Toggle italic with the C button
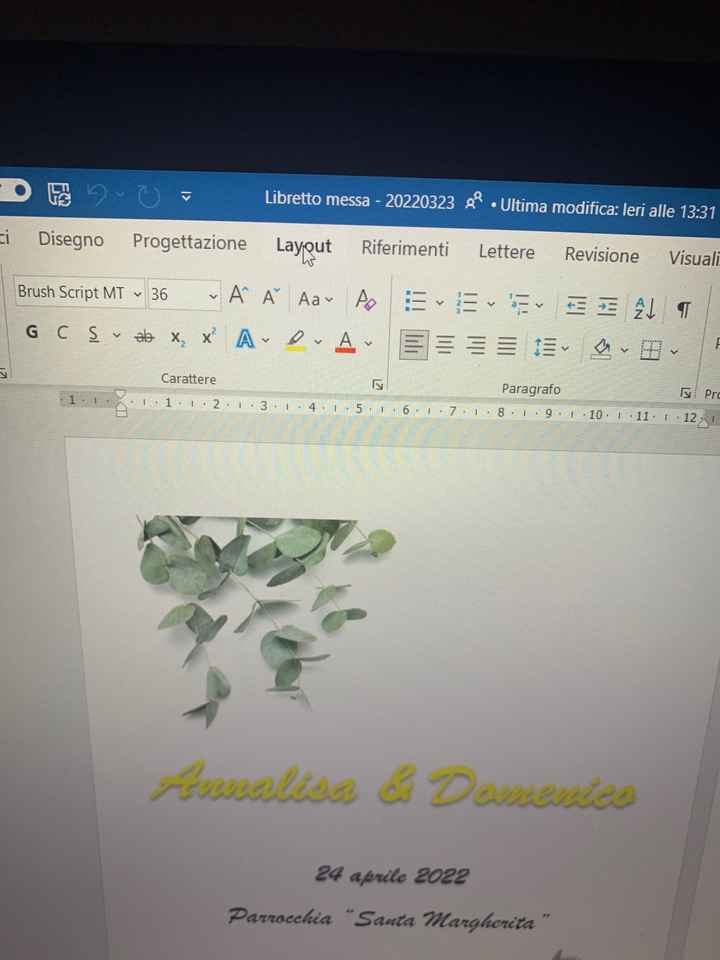The image size is (720, 960). (62, 332)
